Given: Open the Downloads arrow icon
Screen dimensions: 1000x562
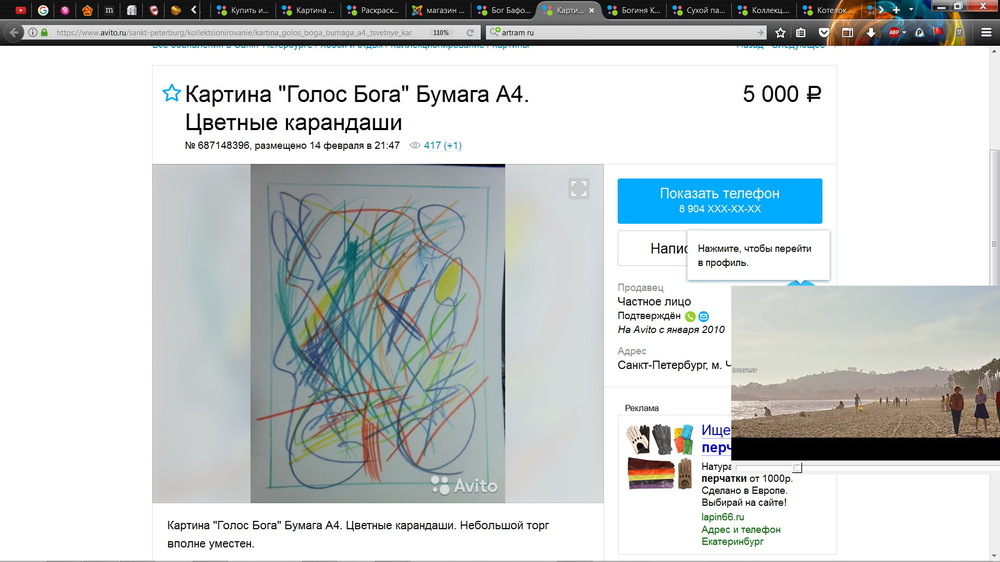Looking at the screenshot, I should click(x=870, y=32).
